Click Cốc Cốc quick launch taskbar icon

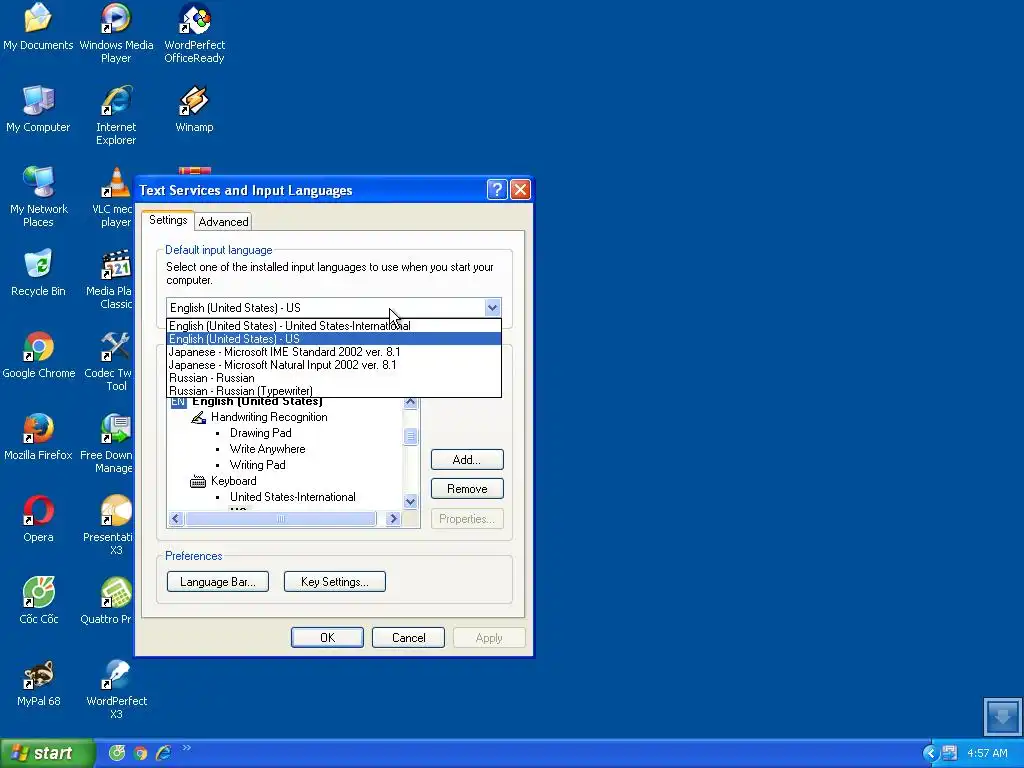117,753
